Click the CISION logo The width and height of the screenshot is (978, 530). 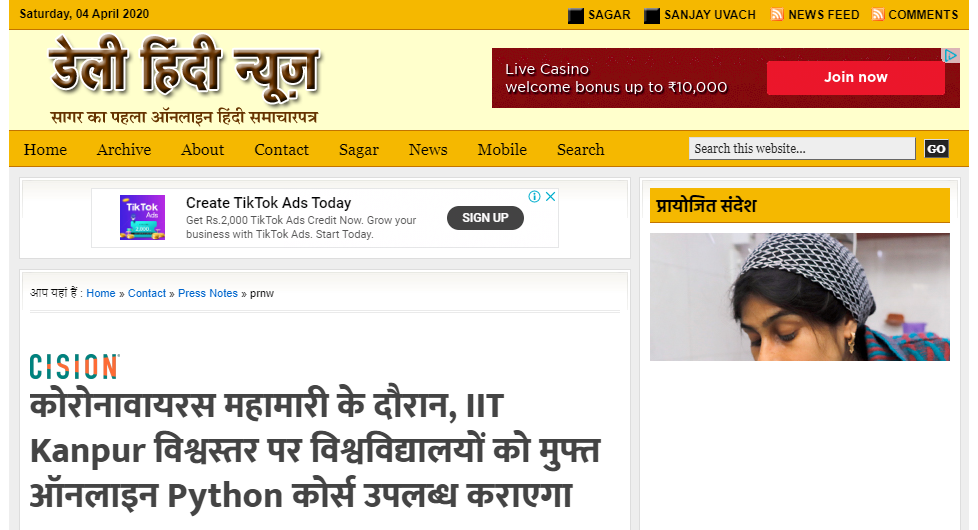tap(75, 367)
